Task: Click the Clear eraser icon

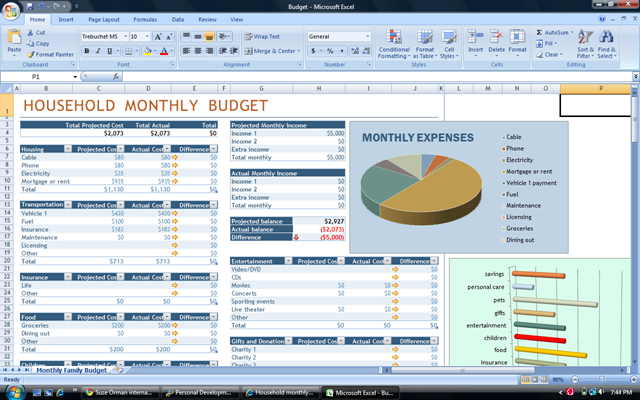Action: [x=540, y=54]
